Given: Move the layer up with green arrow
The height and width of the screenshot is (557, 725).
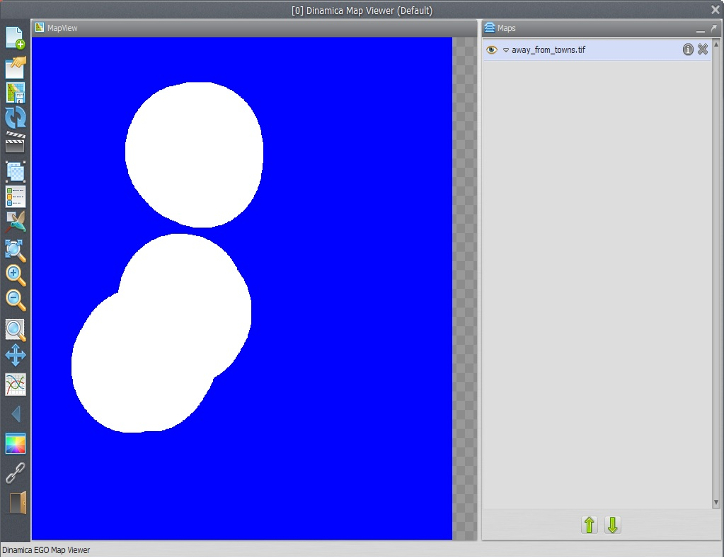Looking at the screenshot, I should pyautogui.click(x=589, y=525).
